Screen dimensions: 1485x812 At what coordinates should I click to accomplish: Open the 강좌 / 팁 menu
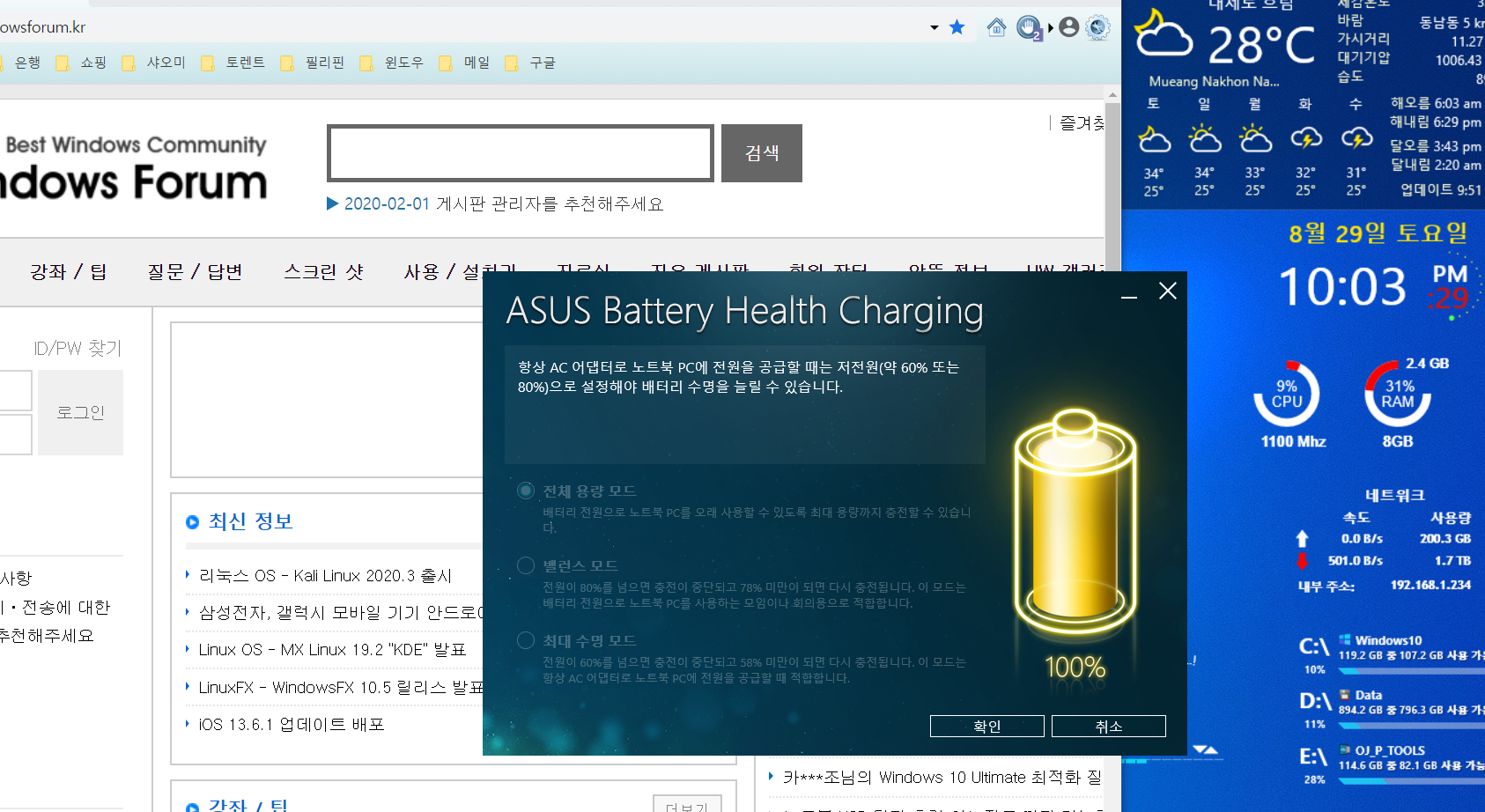pos(69,272)
